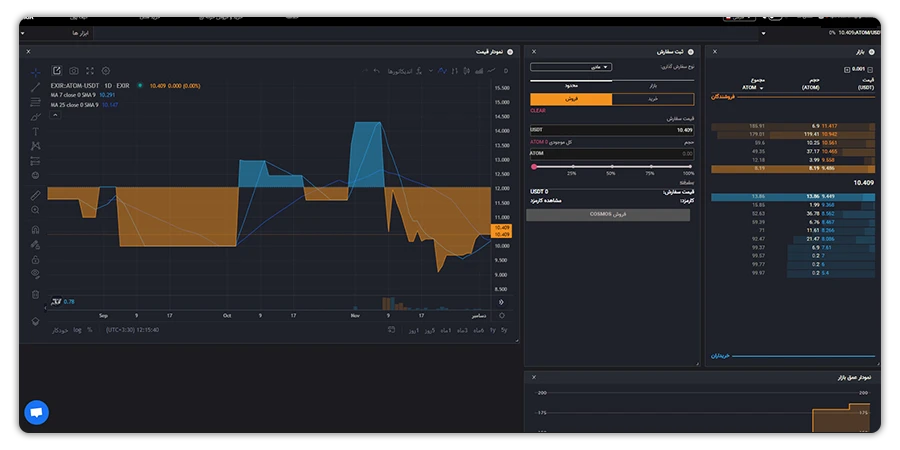Click the trash remove drawings icon

click(x=36, y=294)
